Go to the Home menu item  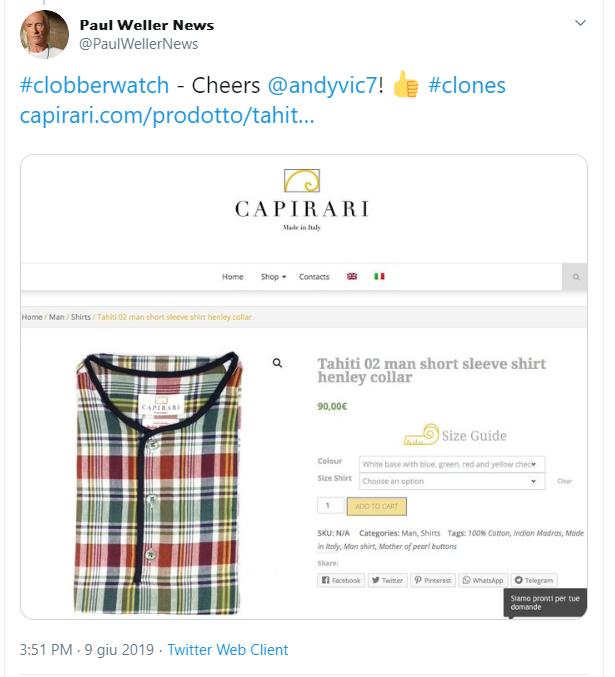tap(232, 277)
